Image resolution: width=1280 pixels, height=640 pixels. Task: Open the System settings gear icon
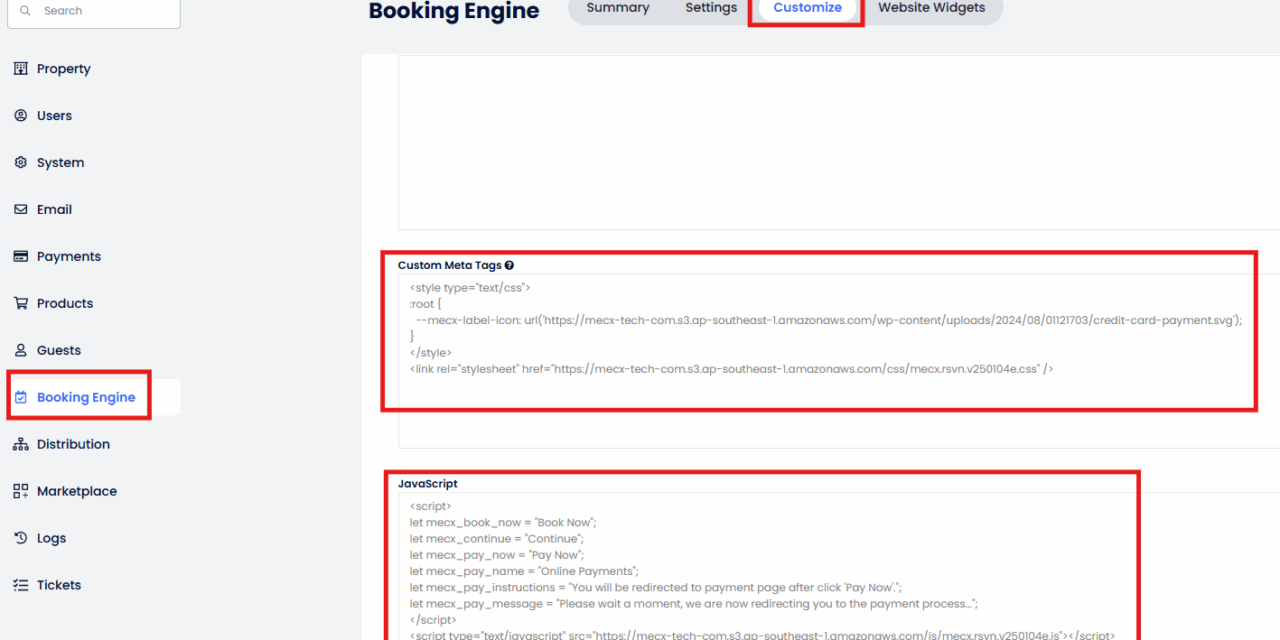21,162
